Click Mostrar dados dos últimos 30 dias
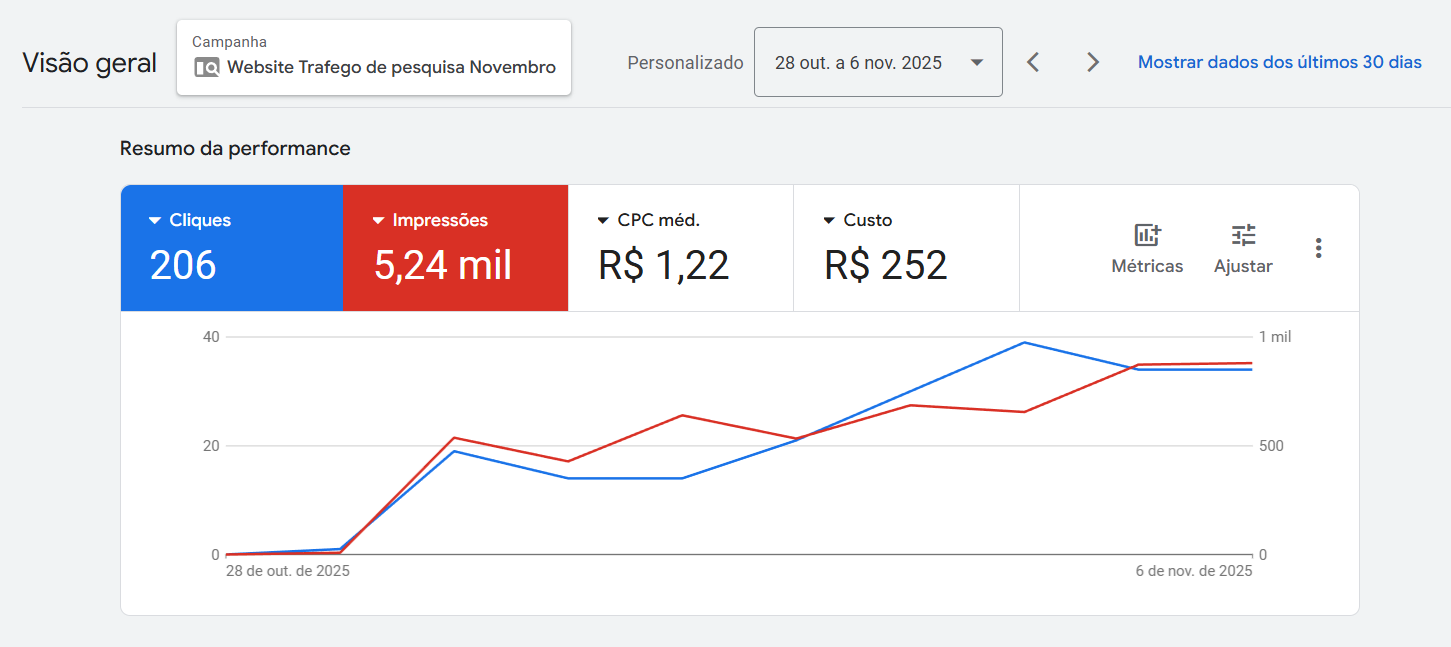 click(1279, 63)
